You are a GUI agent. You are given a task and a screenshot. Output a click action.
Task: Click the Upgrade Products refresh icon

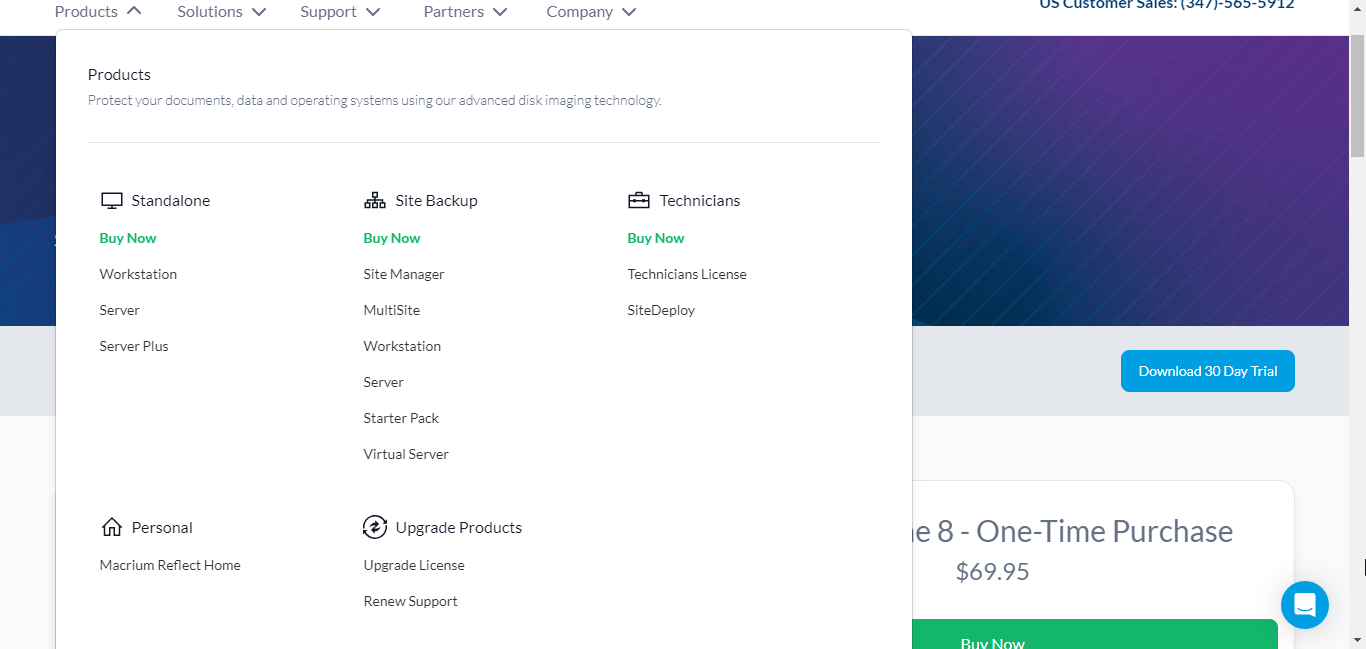click(x=375, y=527)
